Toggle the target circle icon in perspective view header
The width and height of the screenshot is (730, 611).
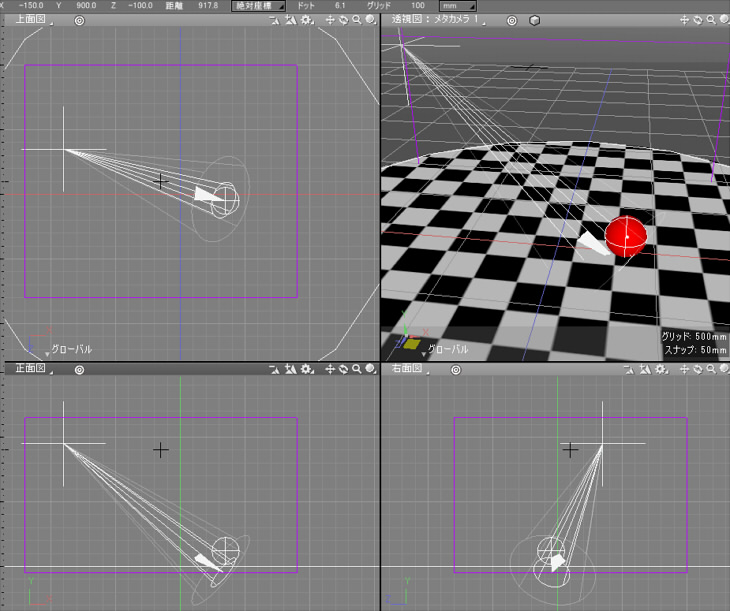point(512,20)
